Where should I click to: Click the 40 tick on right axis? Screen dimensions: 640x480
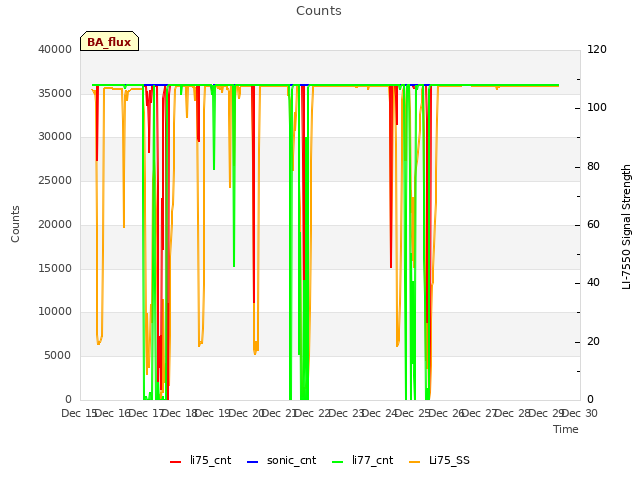(x=593, y=282)
